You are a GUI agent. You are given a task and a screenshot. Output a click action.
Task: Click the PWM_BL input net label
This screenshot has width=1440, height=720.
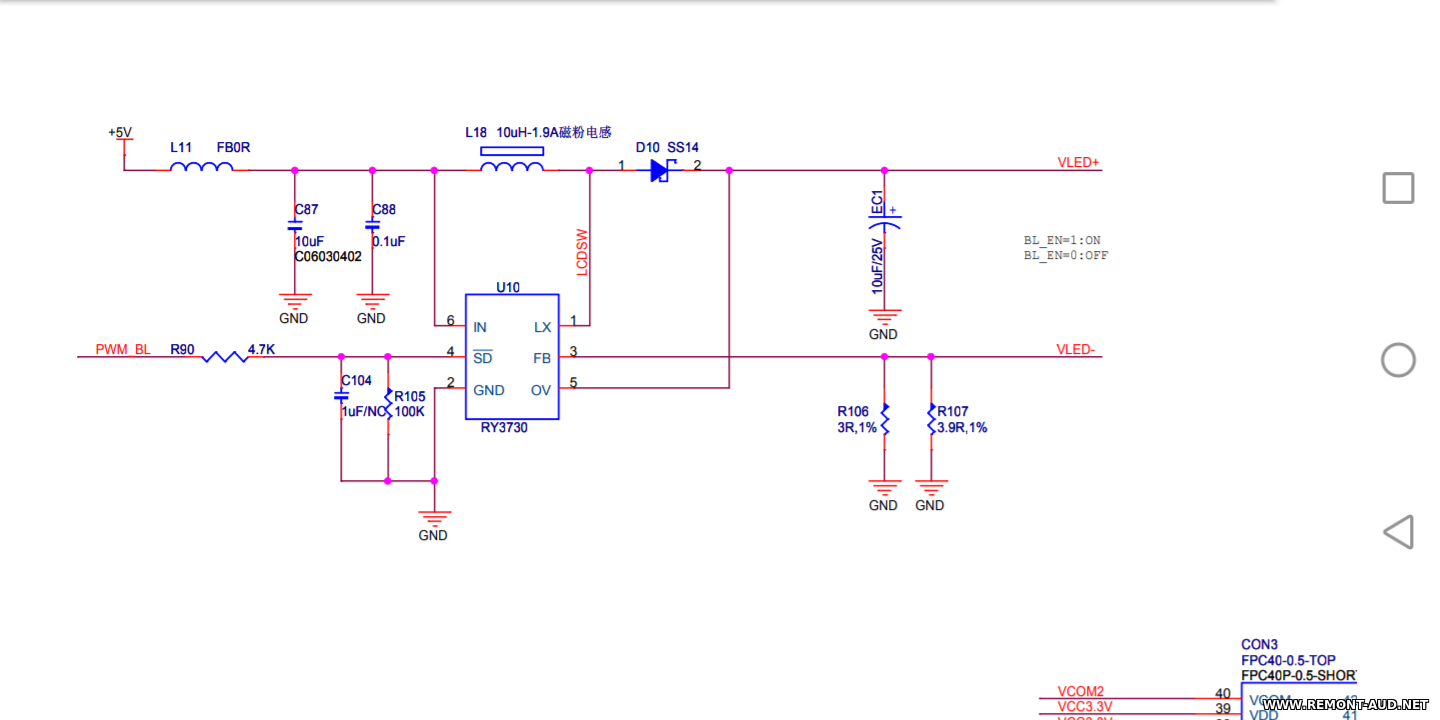pos(123,349)
